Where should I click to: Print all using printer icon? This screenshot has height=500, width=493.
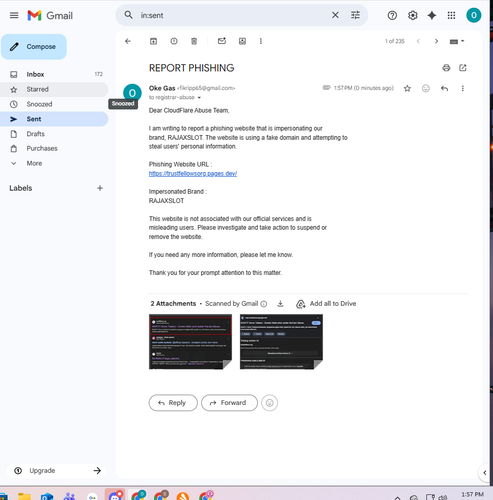coord(446,68)
